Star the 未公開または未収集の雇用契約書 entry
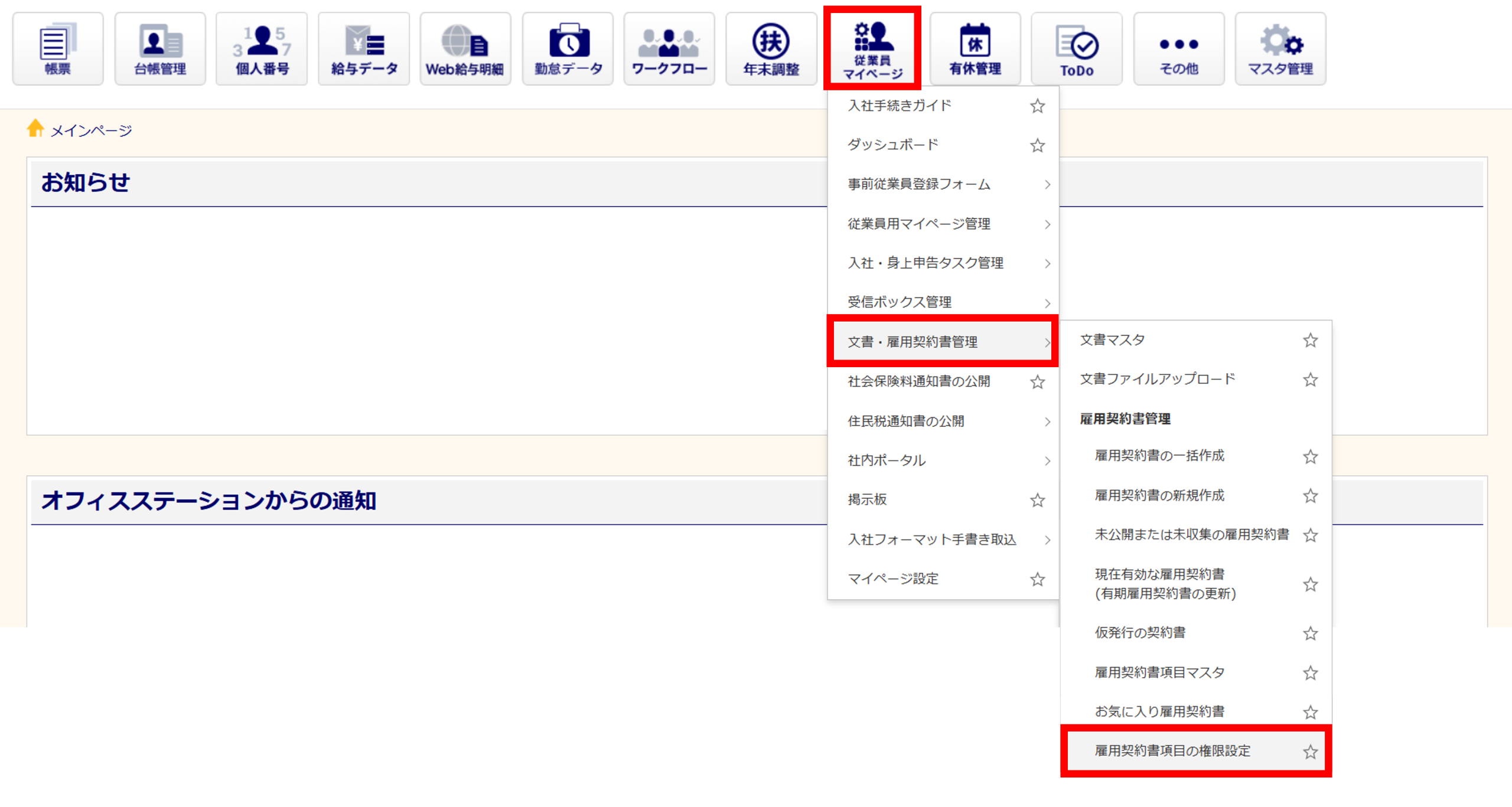 1311,535
